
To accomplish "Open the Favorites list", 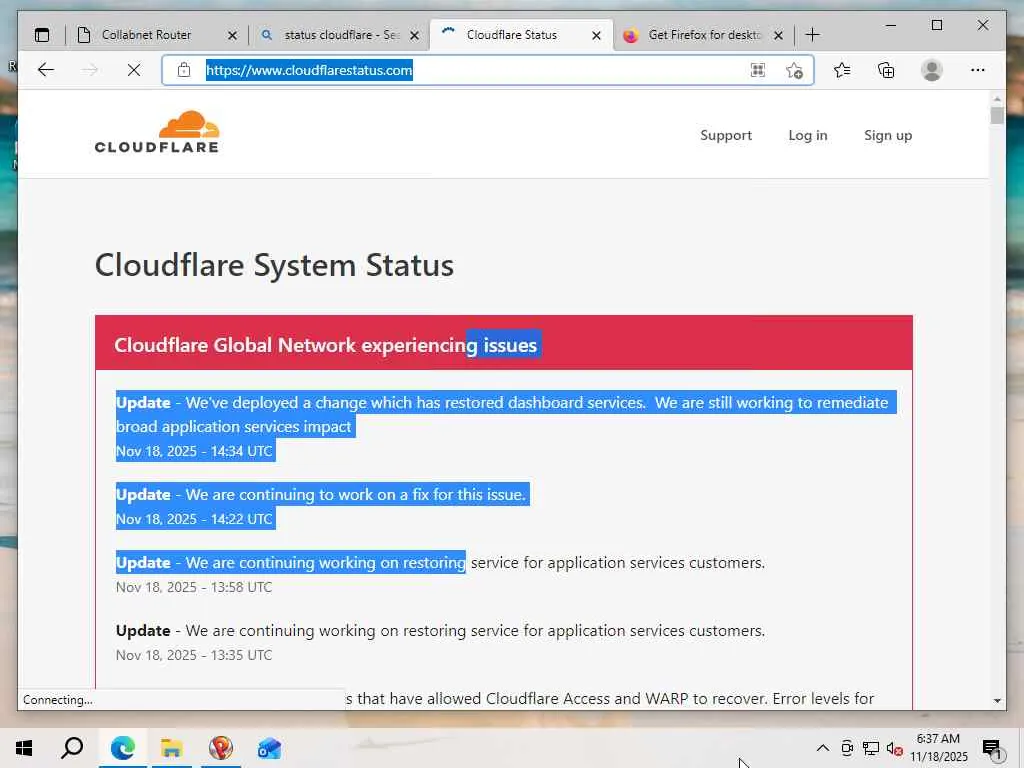I will (842, 70).
